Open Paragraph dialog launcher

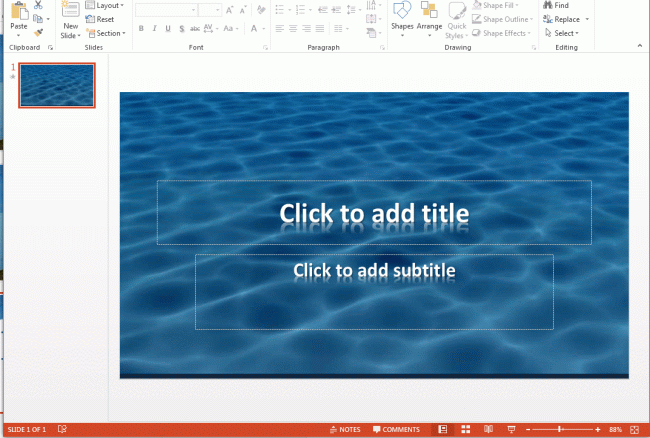click(x=382, y=48)
